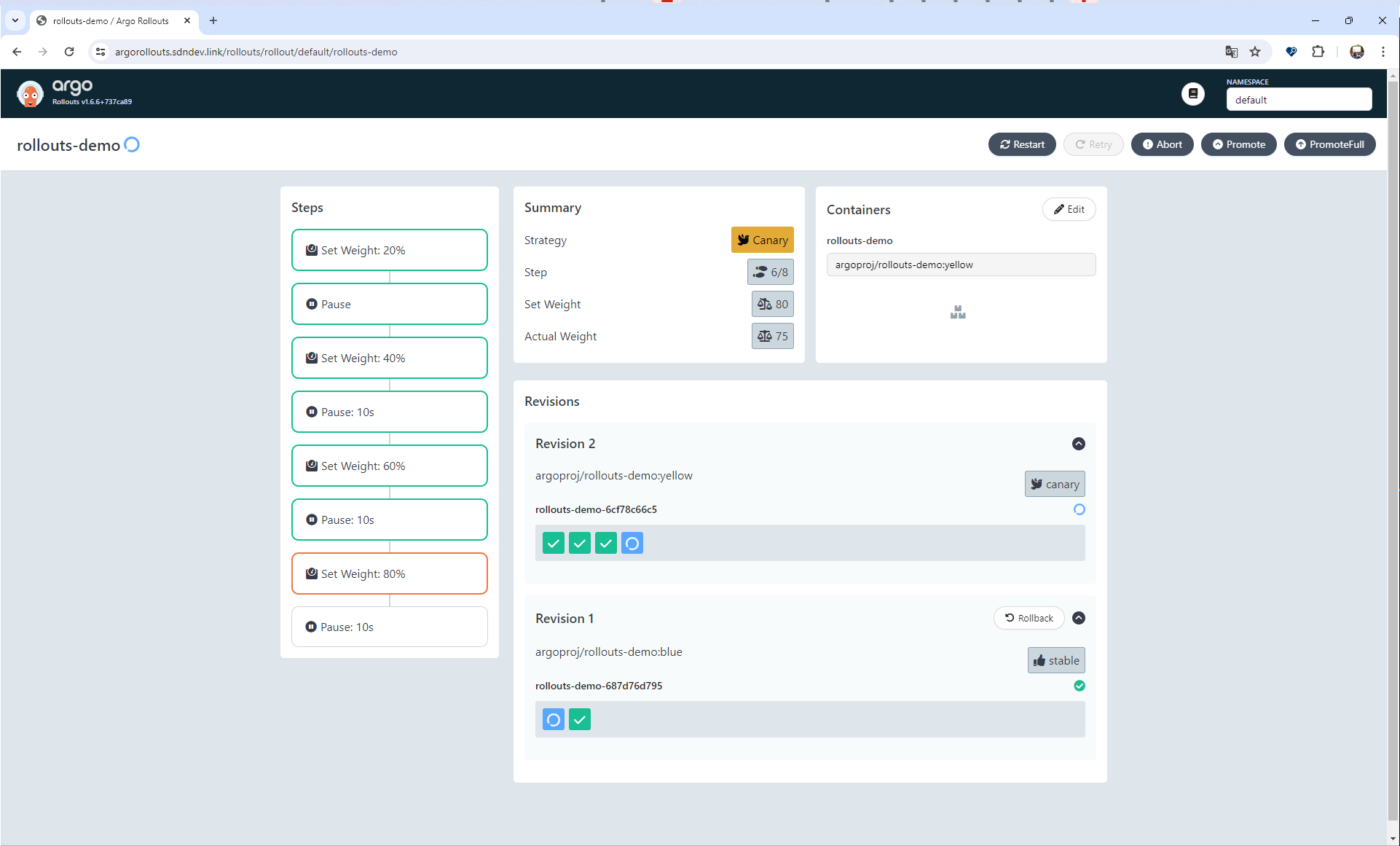Screen dimensions: 1400x846
Task: Click first green pod checkmark in Revision 2
Action: click(x=554, y=543)
